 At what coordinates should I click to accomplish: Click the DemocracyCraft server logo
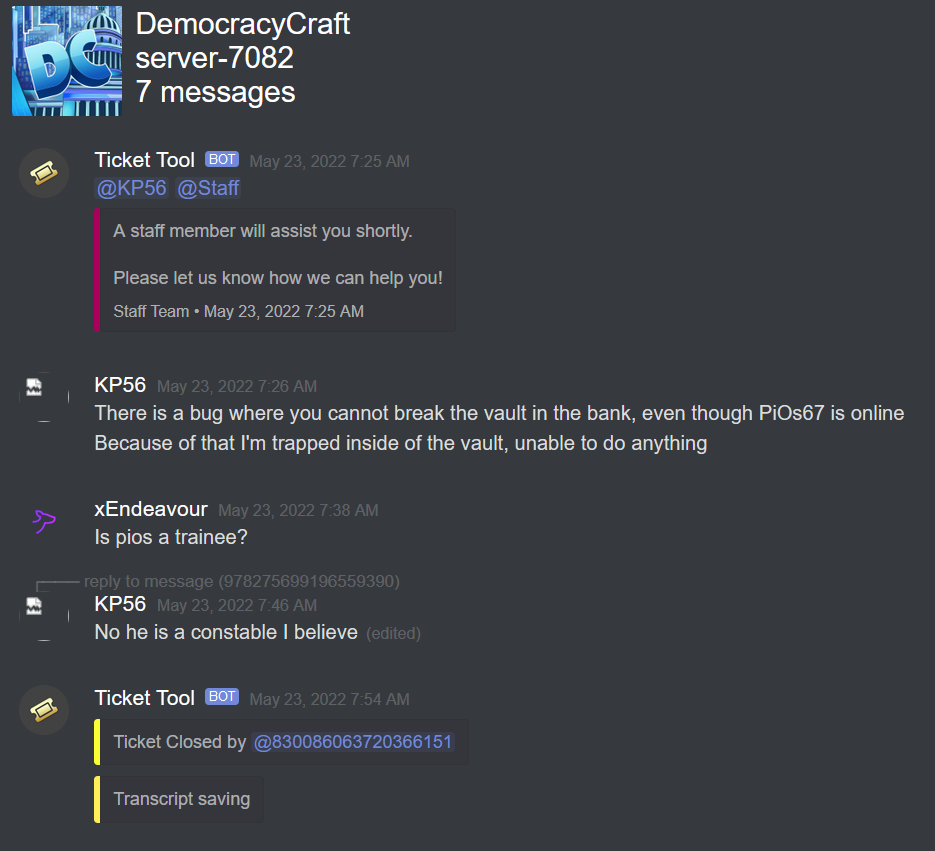[67, 61]
